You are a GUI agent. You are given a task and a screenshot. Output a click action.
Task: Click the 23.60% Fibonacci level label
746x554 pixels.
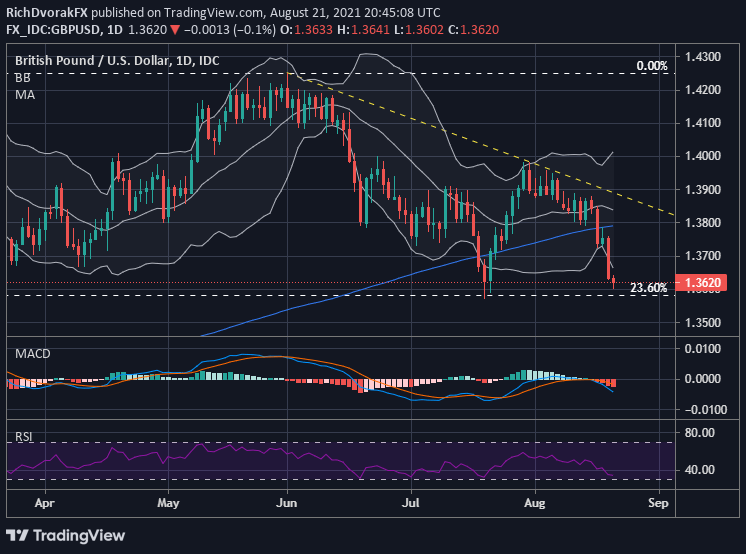point(649,288)
